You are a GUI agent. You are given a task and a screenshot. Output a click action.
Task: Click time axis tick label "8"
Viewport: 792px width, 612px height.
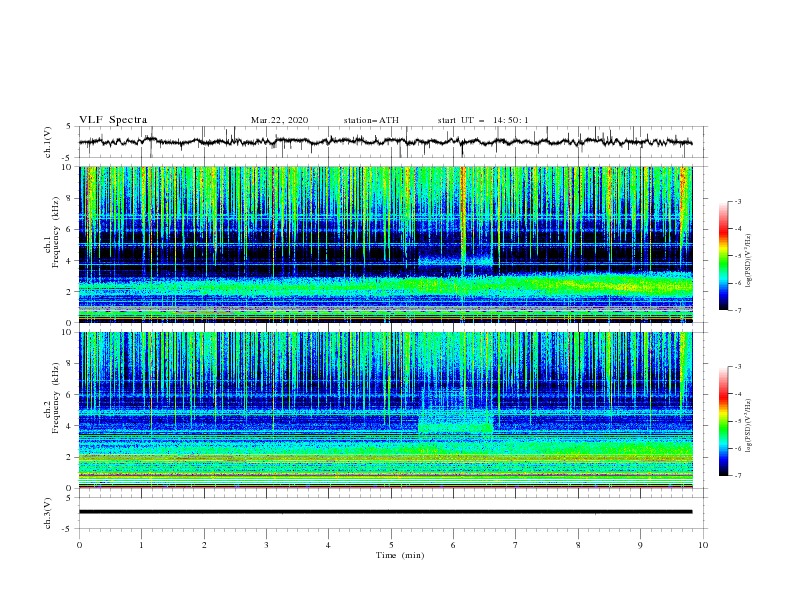coord(578,545)
